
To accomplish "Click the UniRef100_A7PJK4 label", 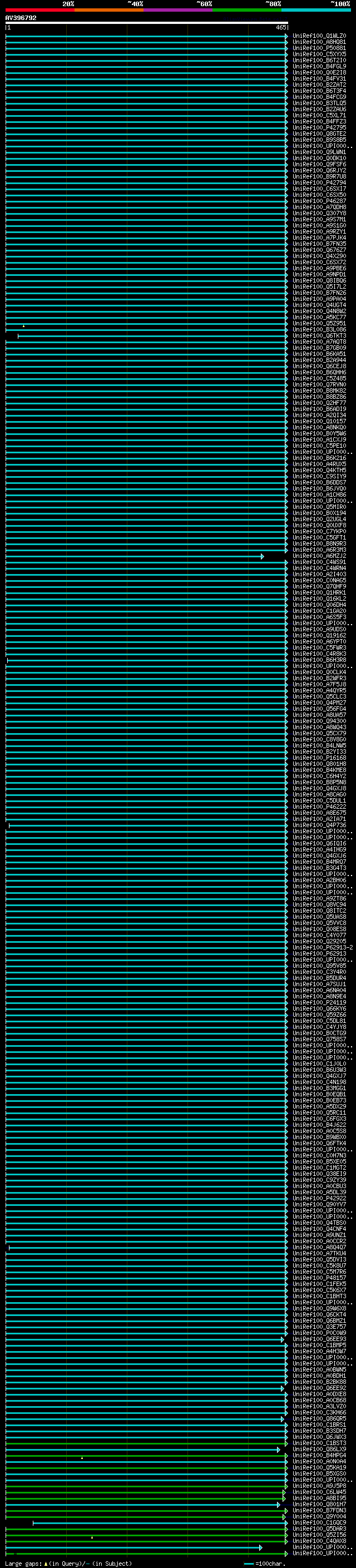I will click(x=319, y=238).
